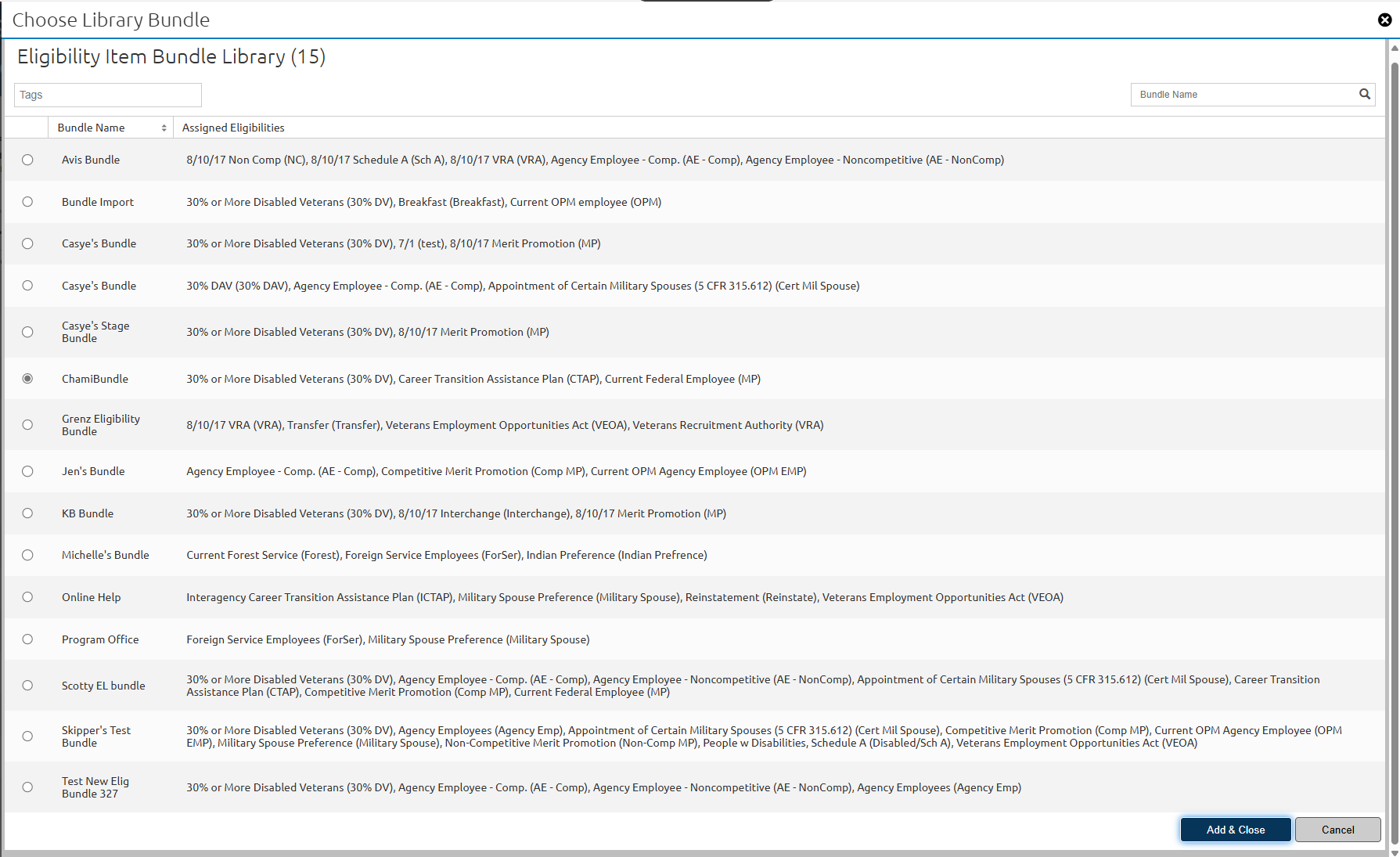Click Grenz Eligibility Bundle's eligibilities text
This screenshot has width=1400, height=857.
click(505, 425)
